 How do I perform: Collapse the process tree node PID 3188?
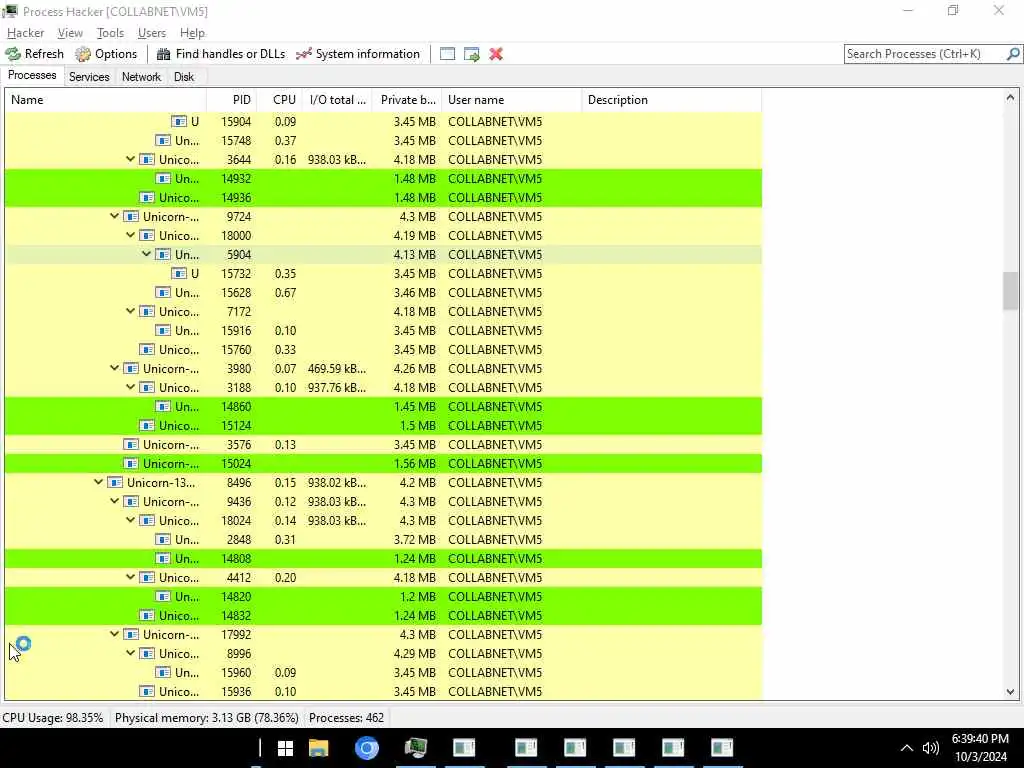click(x=131, y=387)
